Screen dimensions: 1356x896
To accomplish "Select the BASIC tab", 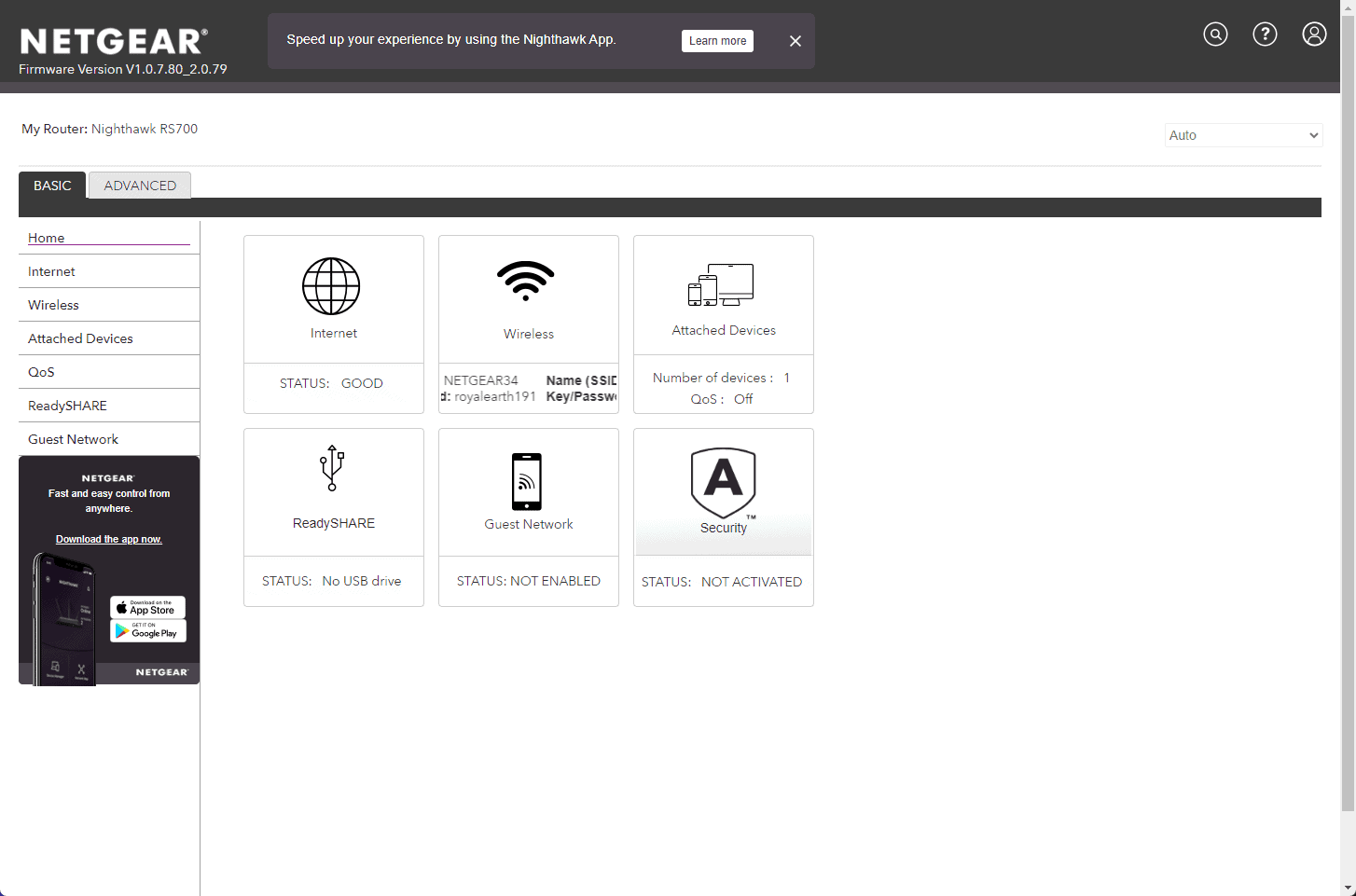I will click(x=52, y=186).
